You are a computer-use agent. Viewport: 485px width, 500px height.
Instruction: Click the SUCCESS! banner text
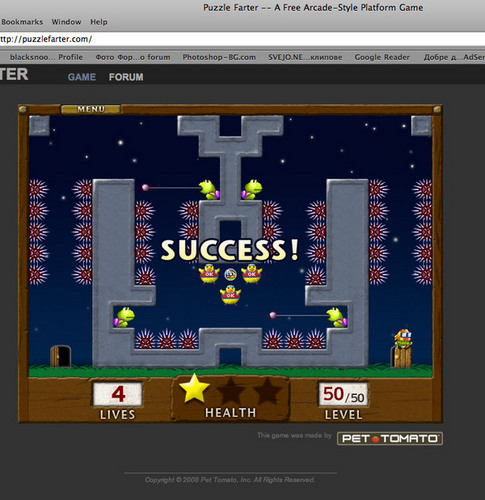click(230, 250)
